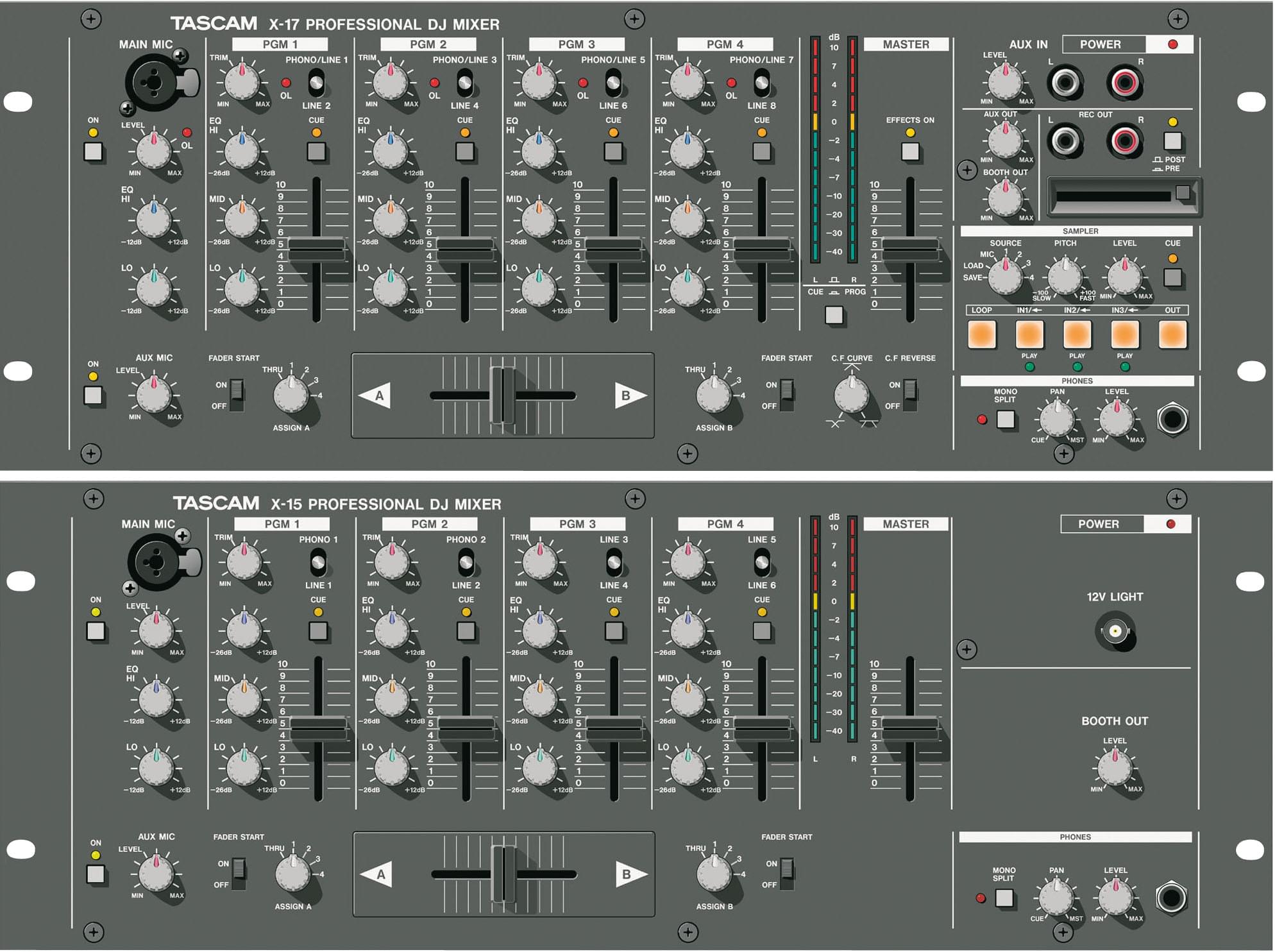Viewport: 1275px width, 952px height.
Task: Click the X-15 MASTER fader
Action: click(x=910, y=729)
